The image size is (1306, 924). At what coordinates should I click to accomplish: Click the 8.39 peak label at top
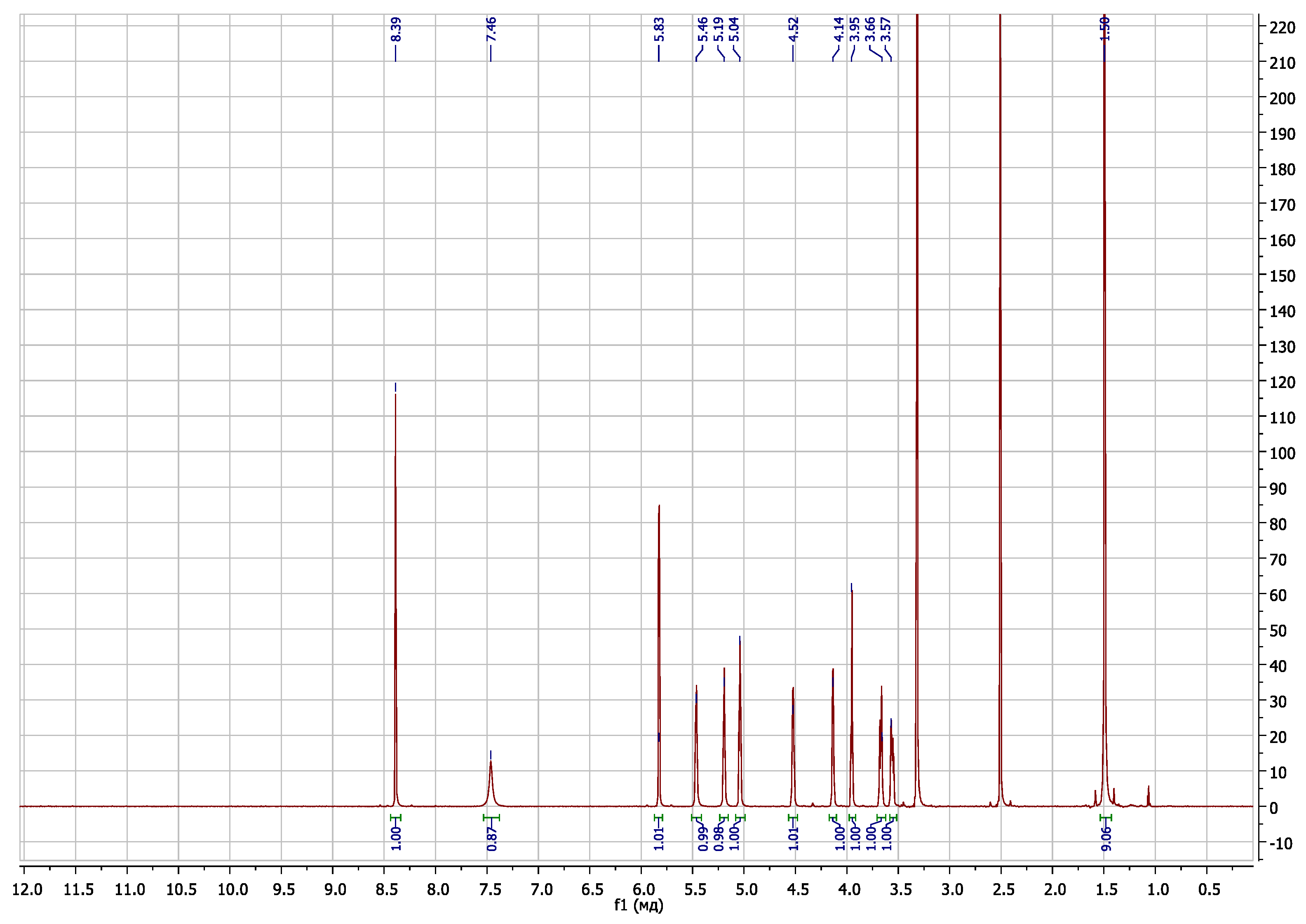point(397,30)
